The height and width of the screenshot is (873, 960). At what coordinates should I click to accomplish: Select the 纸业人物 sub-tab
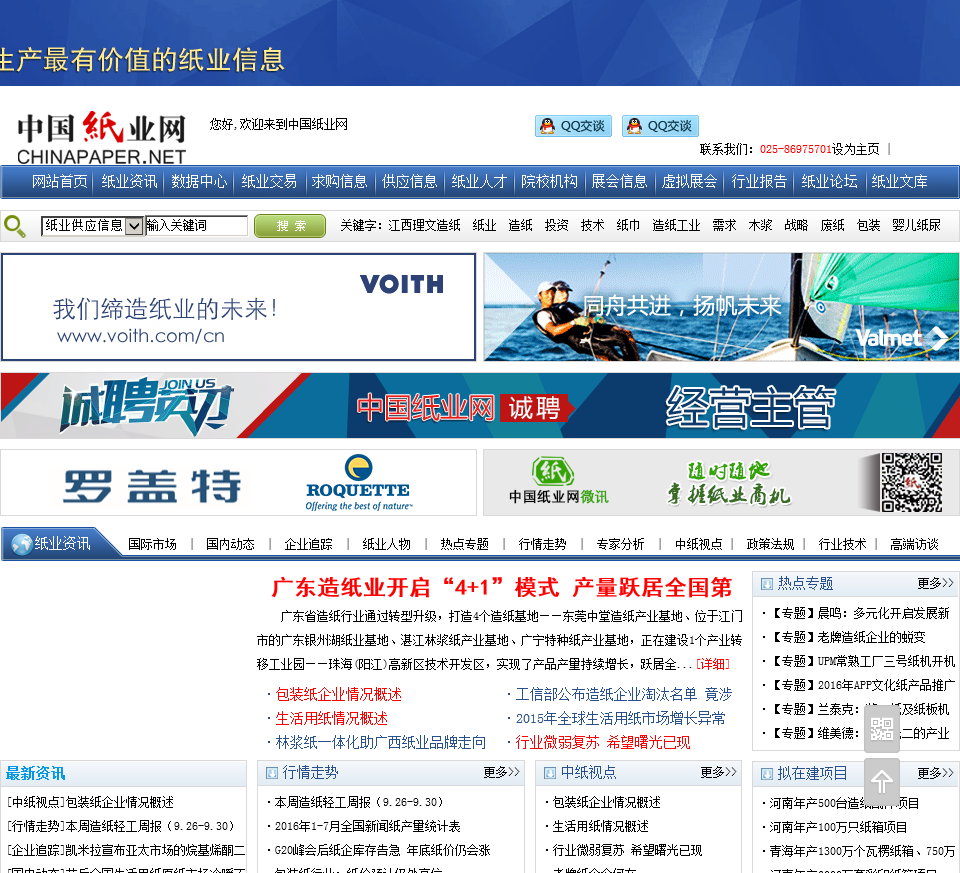coord(386,544)
